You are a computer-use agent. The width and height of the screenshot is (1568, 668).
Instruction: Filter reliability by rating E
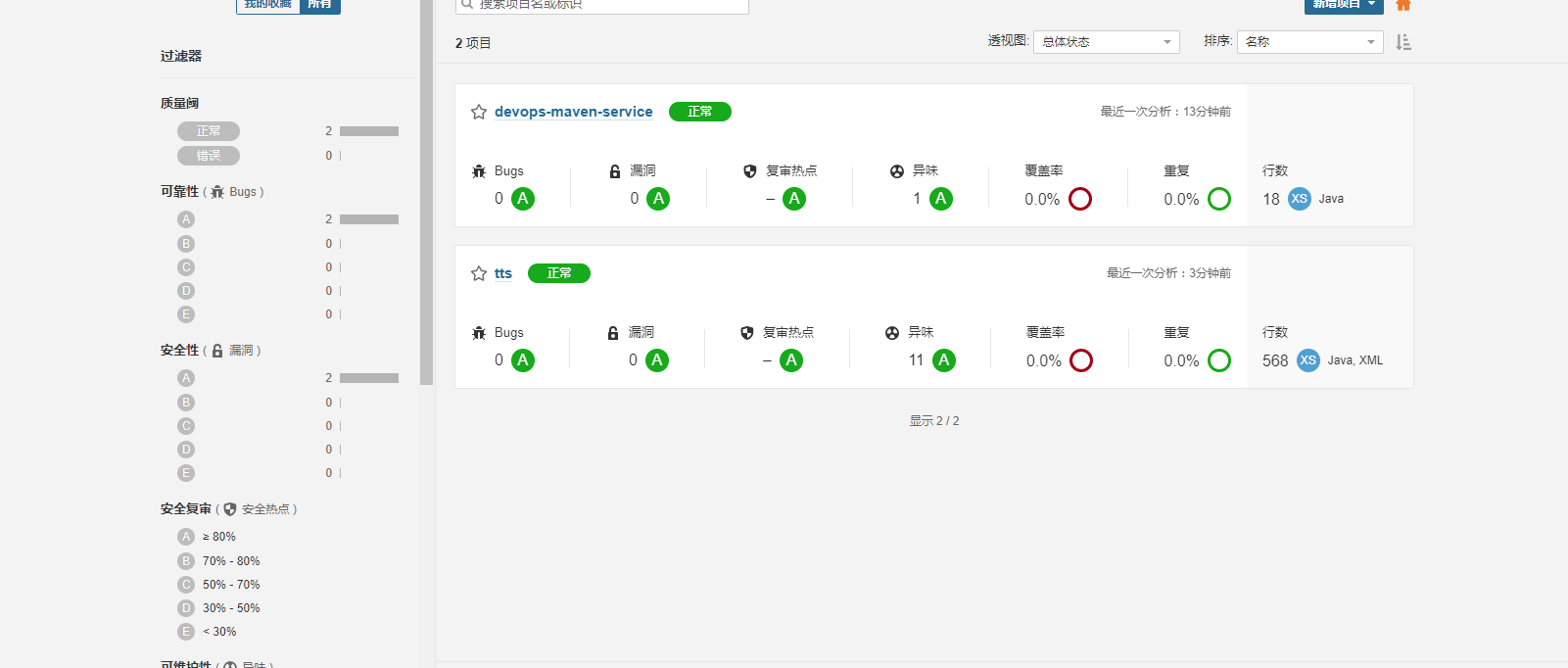pyautogui.click(x=186, y=314)
